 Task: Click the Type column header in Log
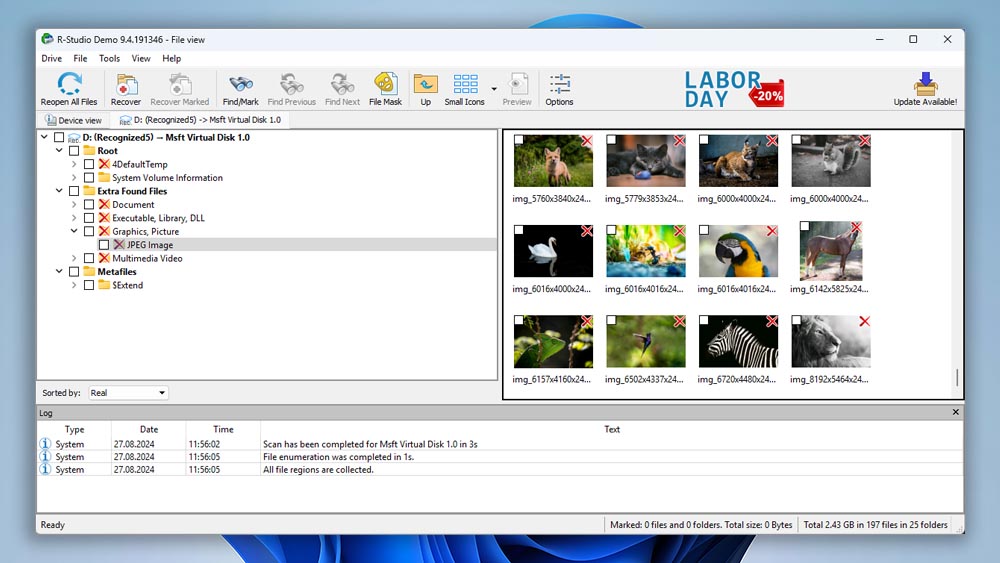point(75,429)
